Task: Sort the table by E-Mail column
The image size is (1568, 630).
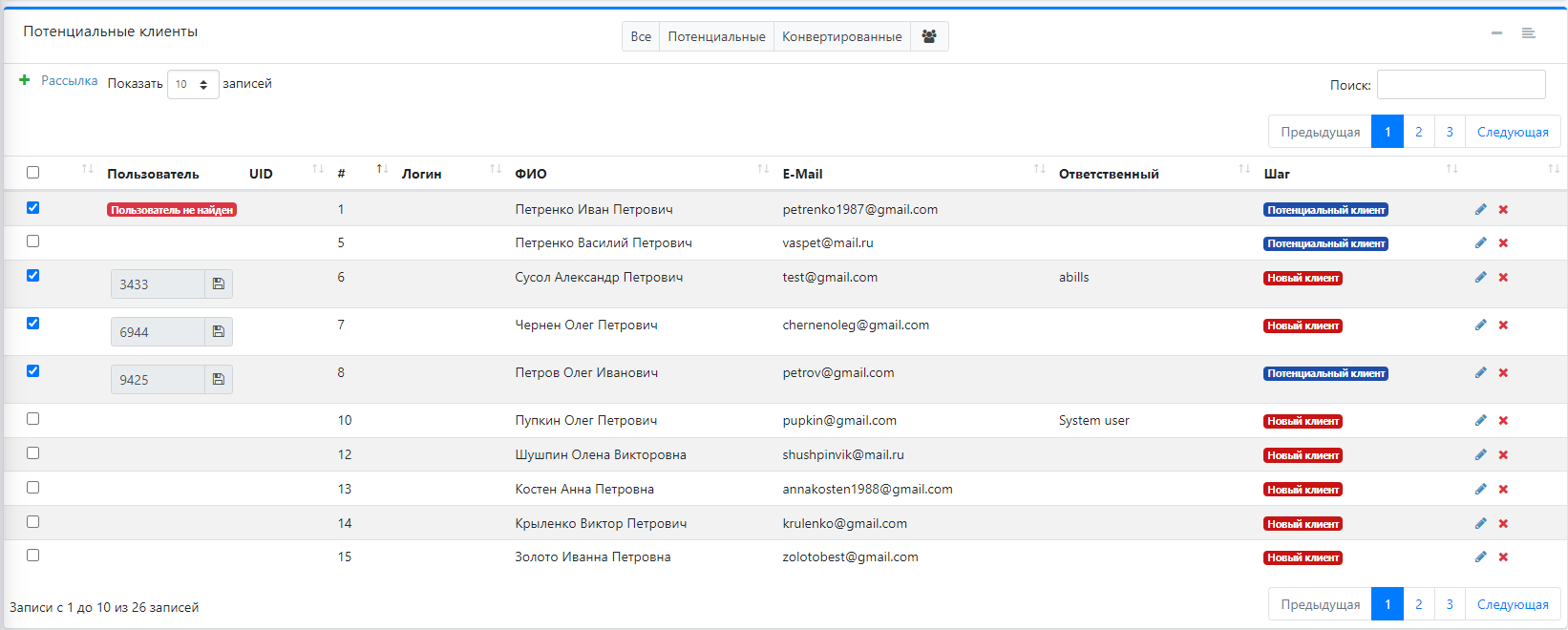Action: 802,174
